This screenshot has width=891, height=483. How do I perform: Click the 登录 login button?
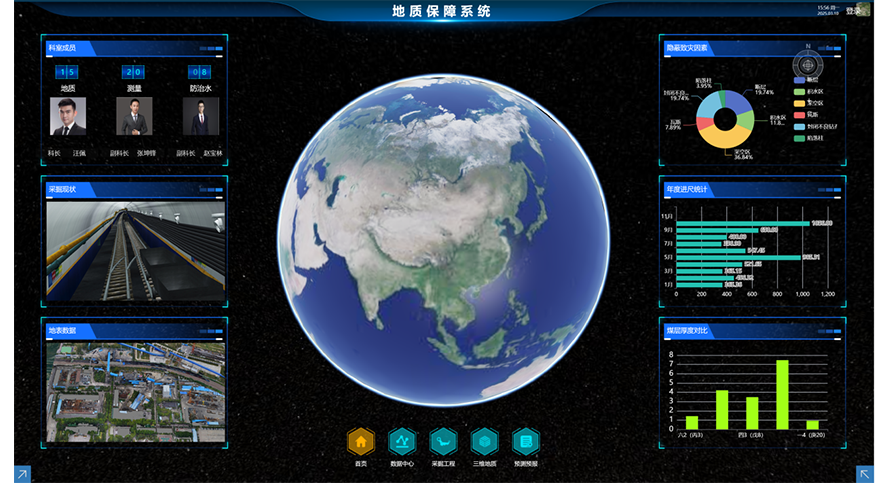[853, 11]
